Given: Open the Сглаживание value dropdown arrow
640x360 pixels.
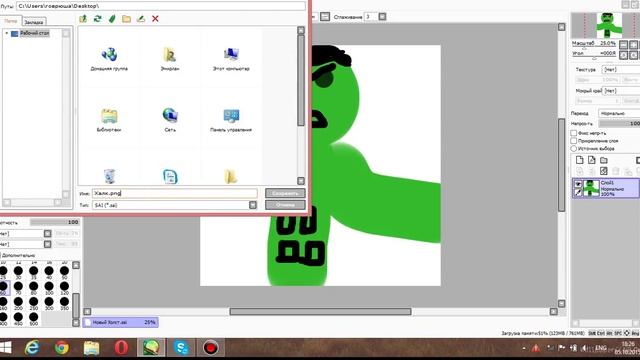Looking at the screenshot, I should (x=382, y=17).
